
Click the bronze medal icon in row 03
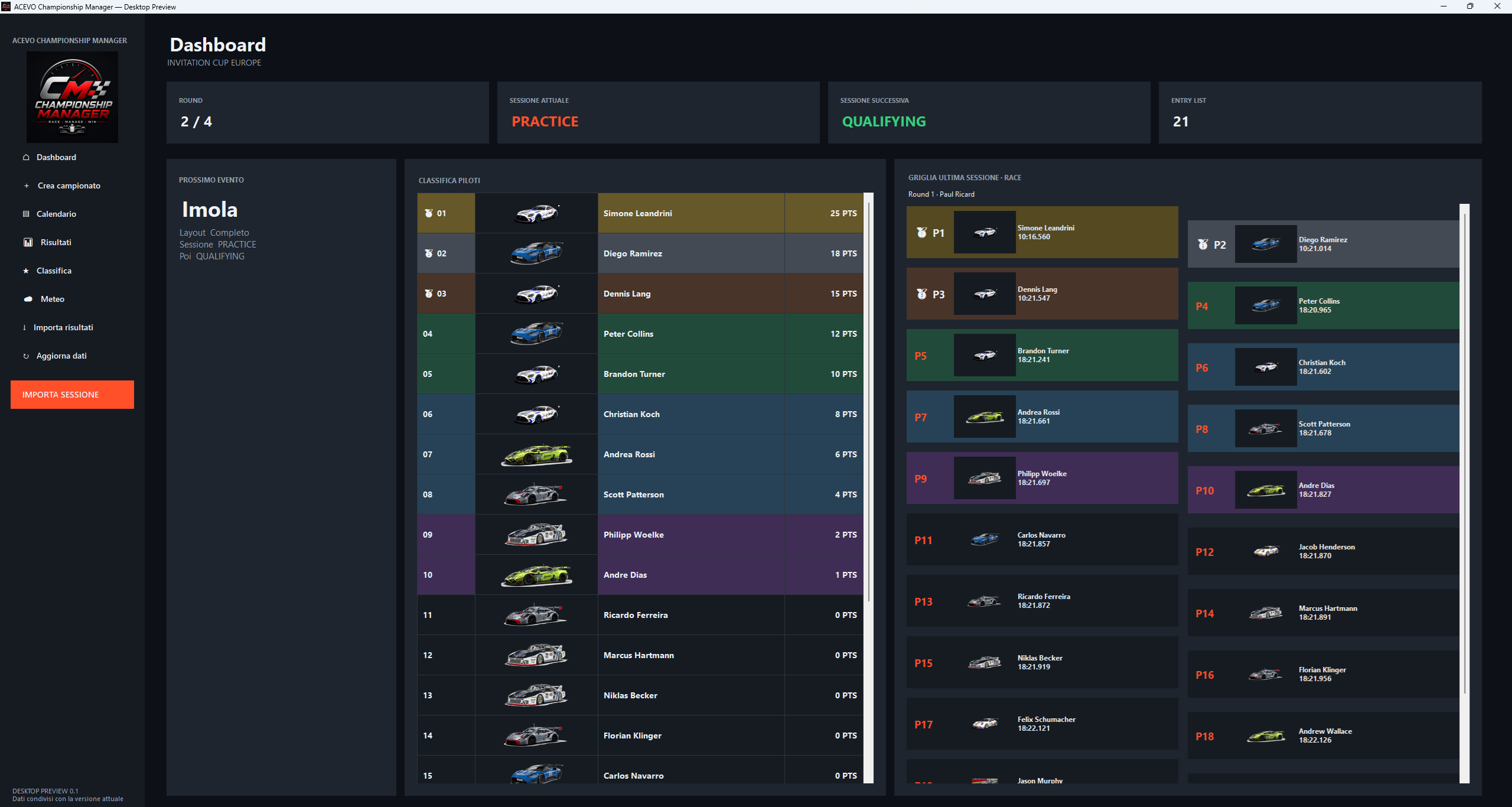pos(429,294)
